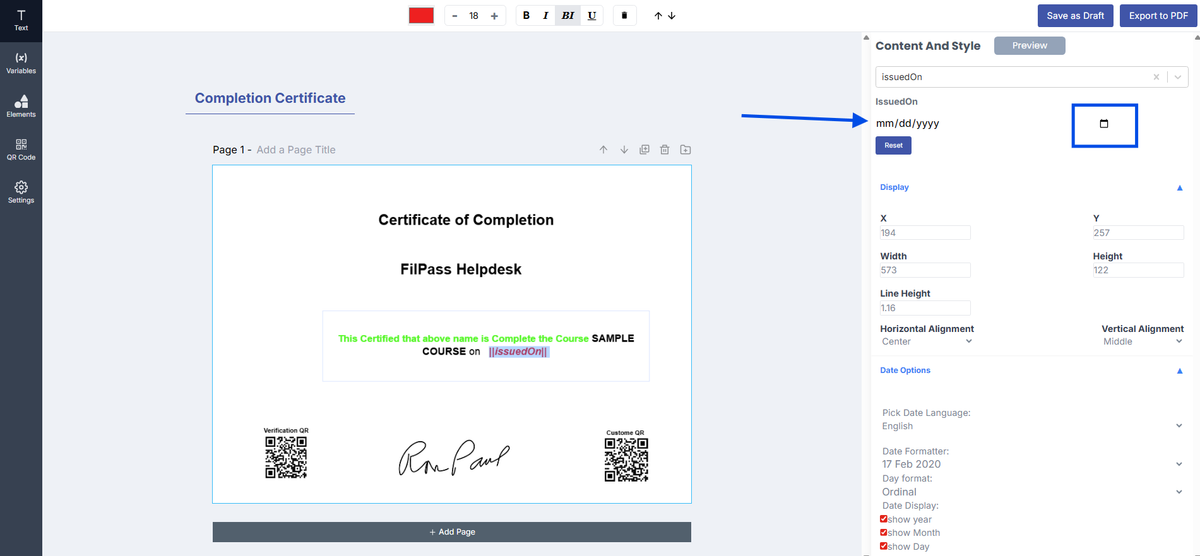Increase font size with plus button

[494, 16]
